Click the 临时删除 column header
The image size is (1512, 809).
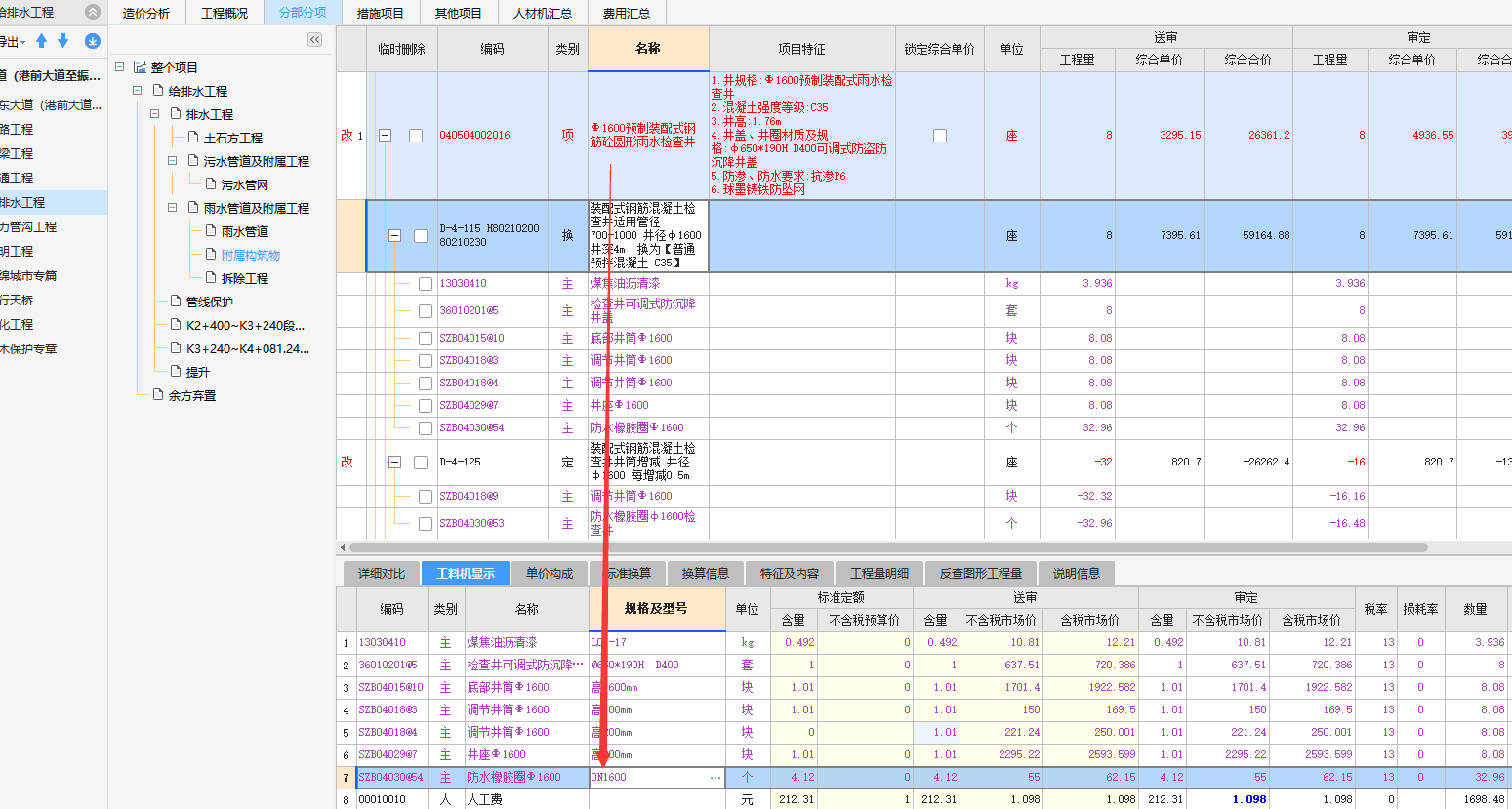[x=402, y=49]
